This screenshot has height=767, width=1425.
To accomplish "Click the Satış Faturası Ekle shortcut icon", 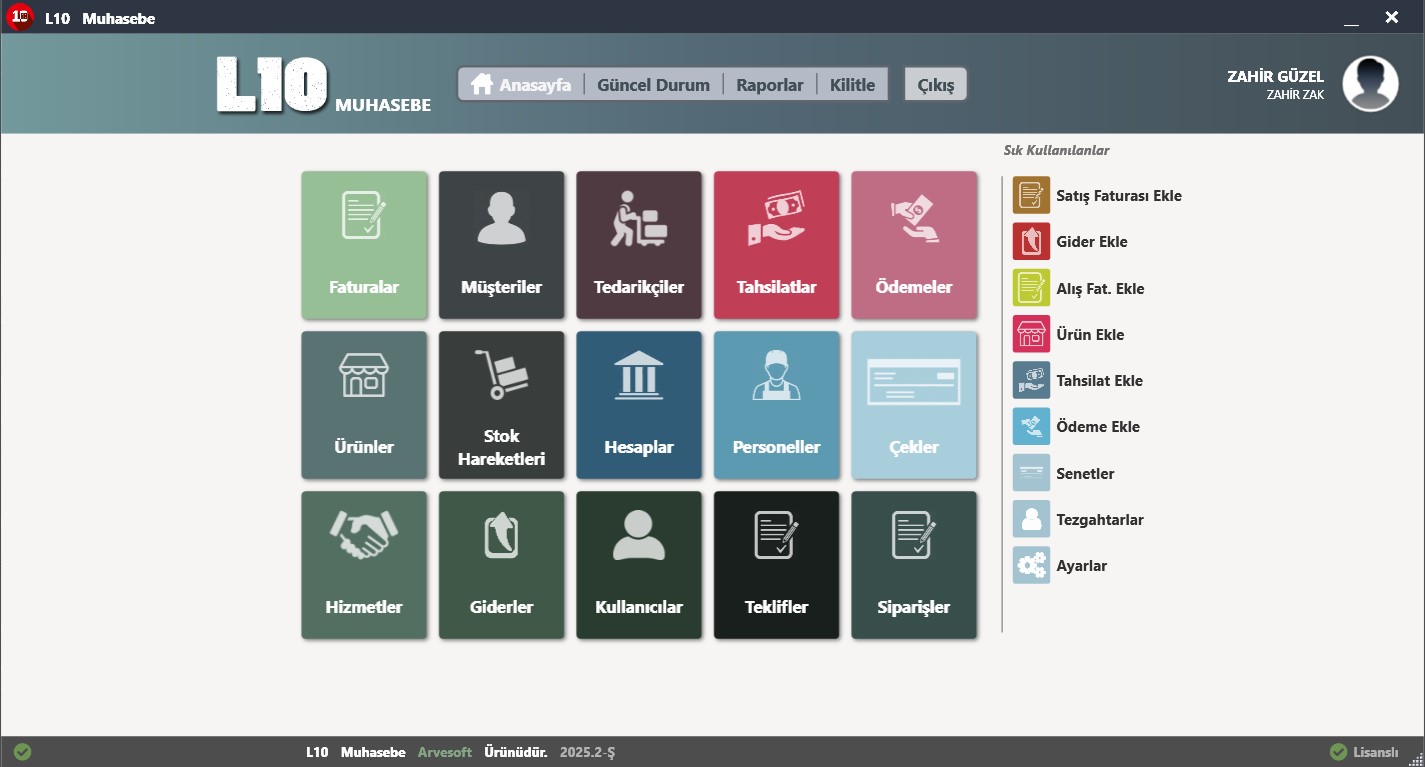I will pos(1031,196).
